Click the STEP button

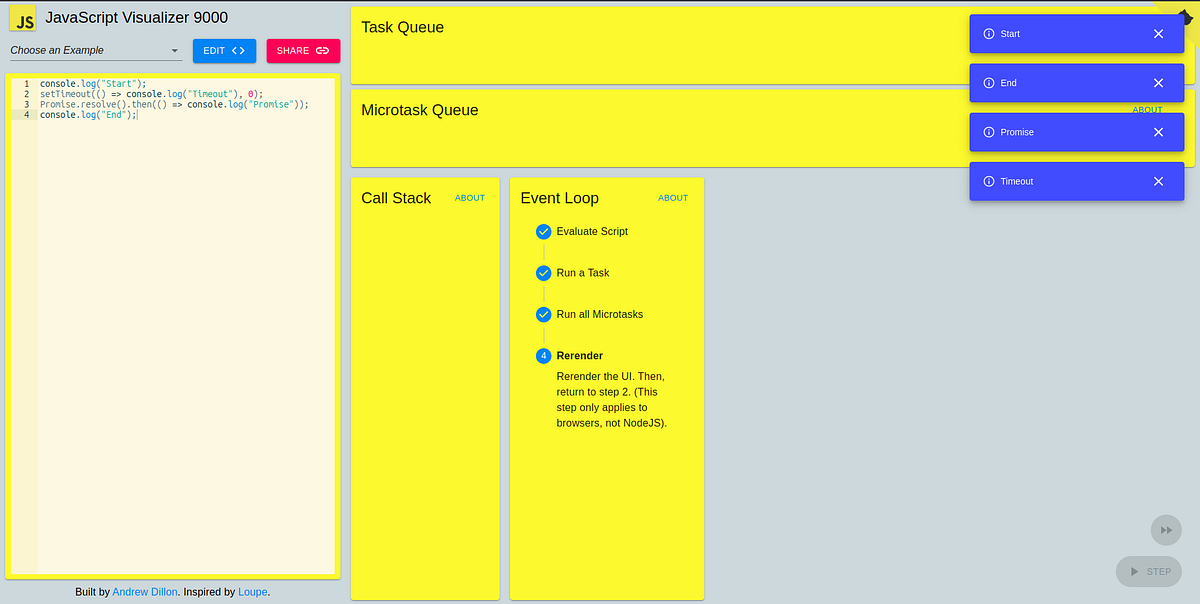coord(1149,571)
